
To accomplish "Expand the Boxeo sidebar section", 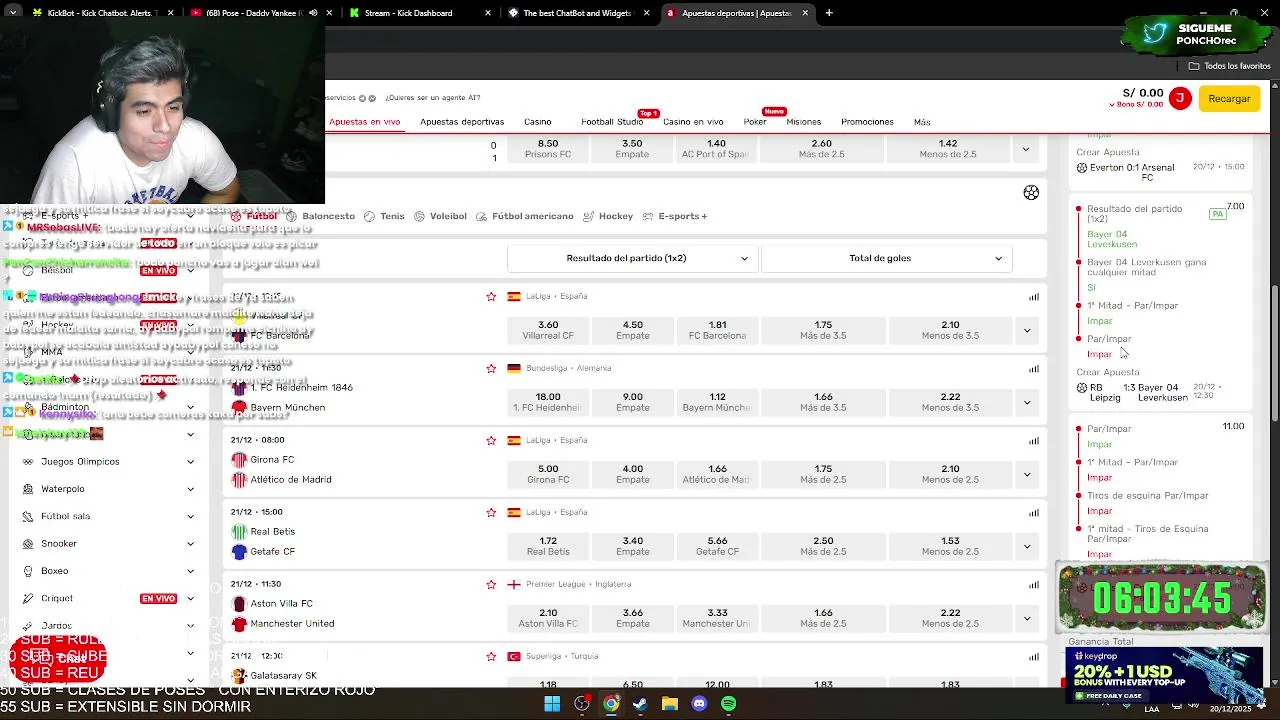I will coord(190,571).
